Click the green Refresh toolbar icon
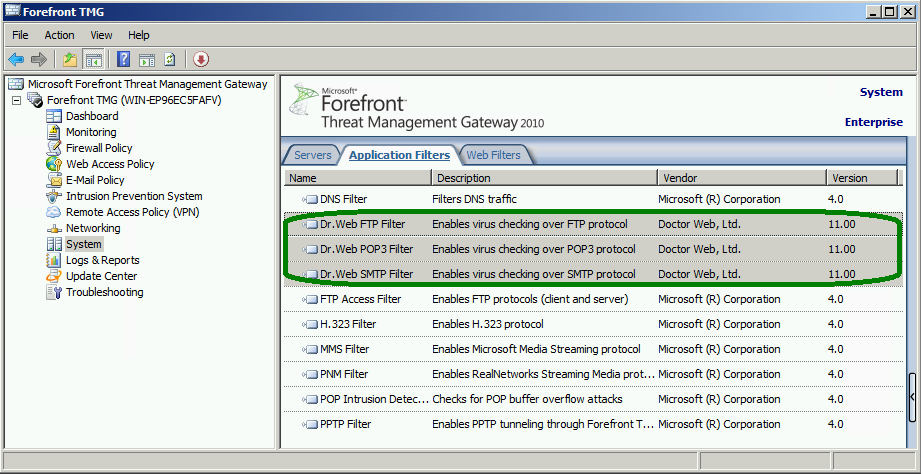 (170, 59)
